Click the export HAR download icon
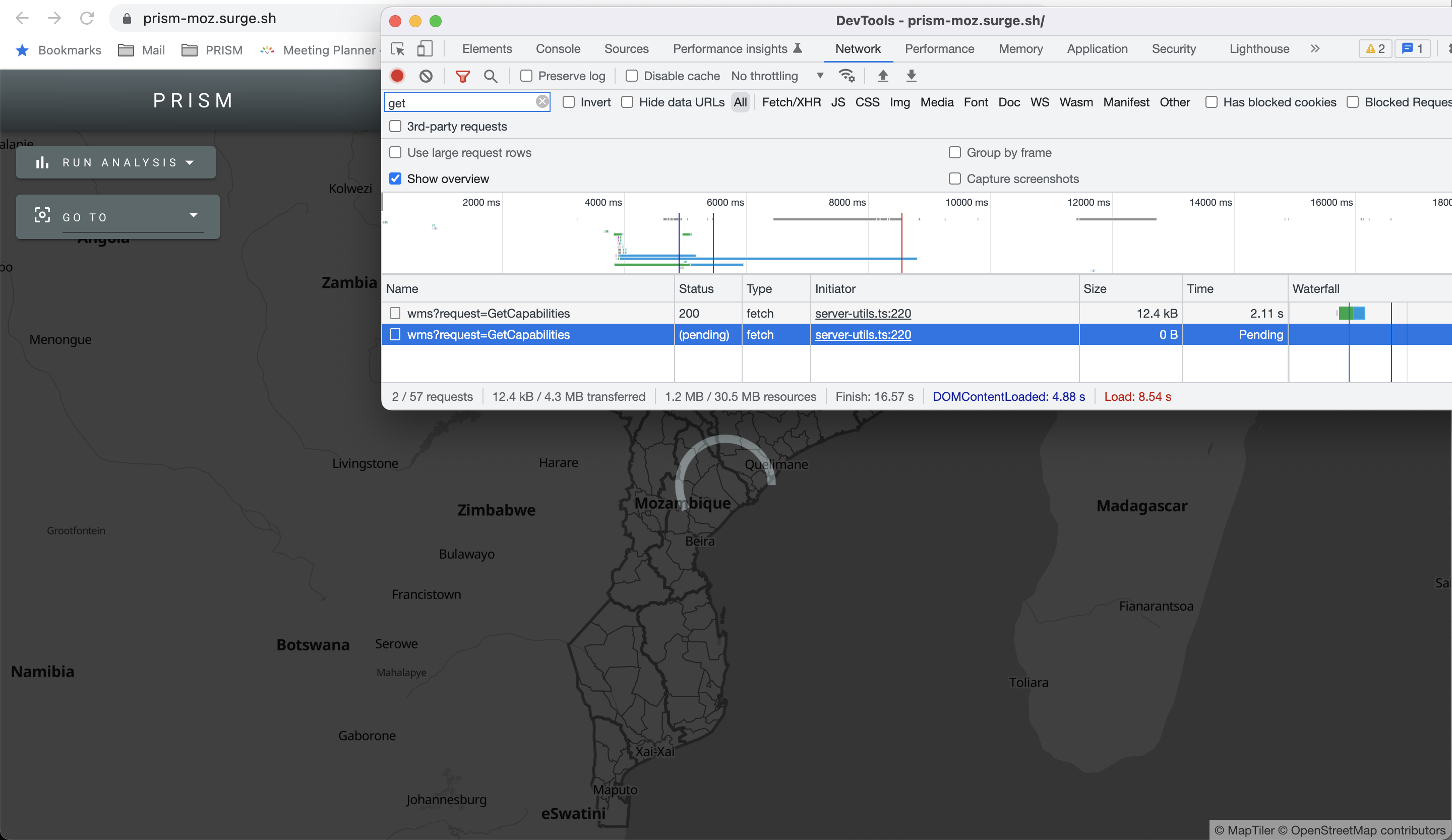This screenshot has width=1452, height=840. tap(911, 76)
